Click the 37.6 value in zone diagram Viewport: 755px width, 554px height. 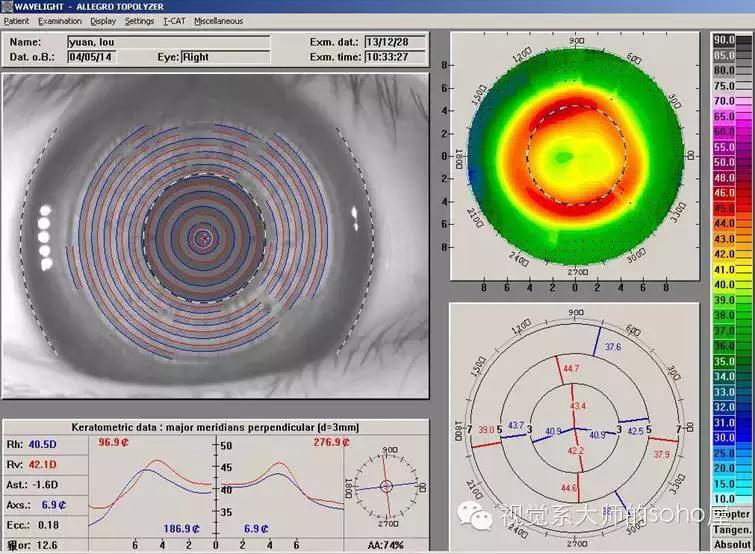tap(613, 347)
